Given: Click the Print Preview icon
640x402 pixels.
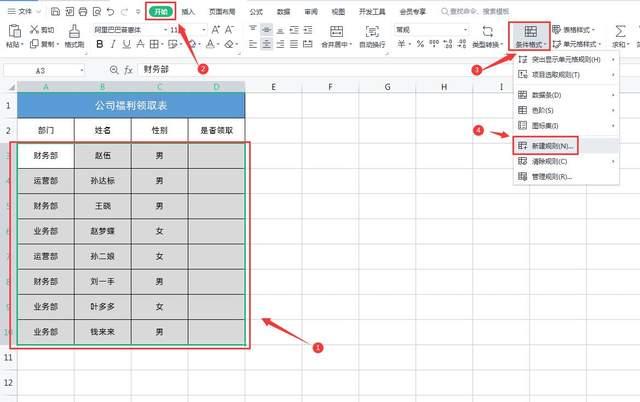Looking at the screenshot, I should pyautogui.click(x=97, y=12).
